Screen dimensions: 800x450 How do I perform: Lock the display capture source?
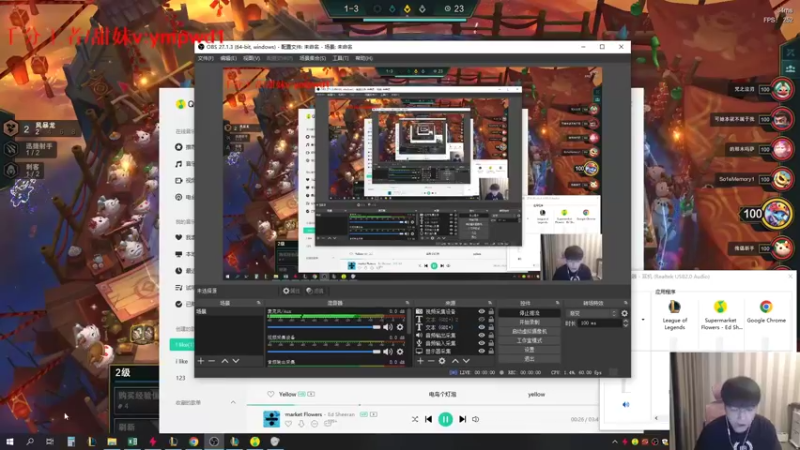coord(491,351)
